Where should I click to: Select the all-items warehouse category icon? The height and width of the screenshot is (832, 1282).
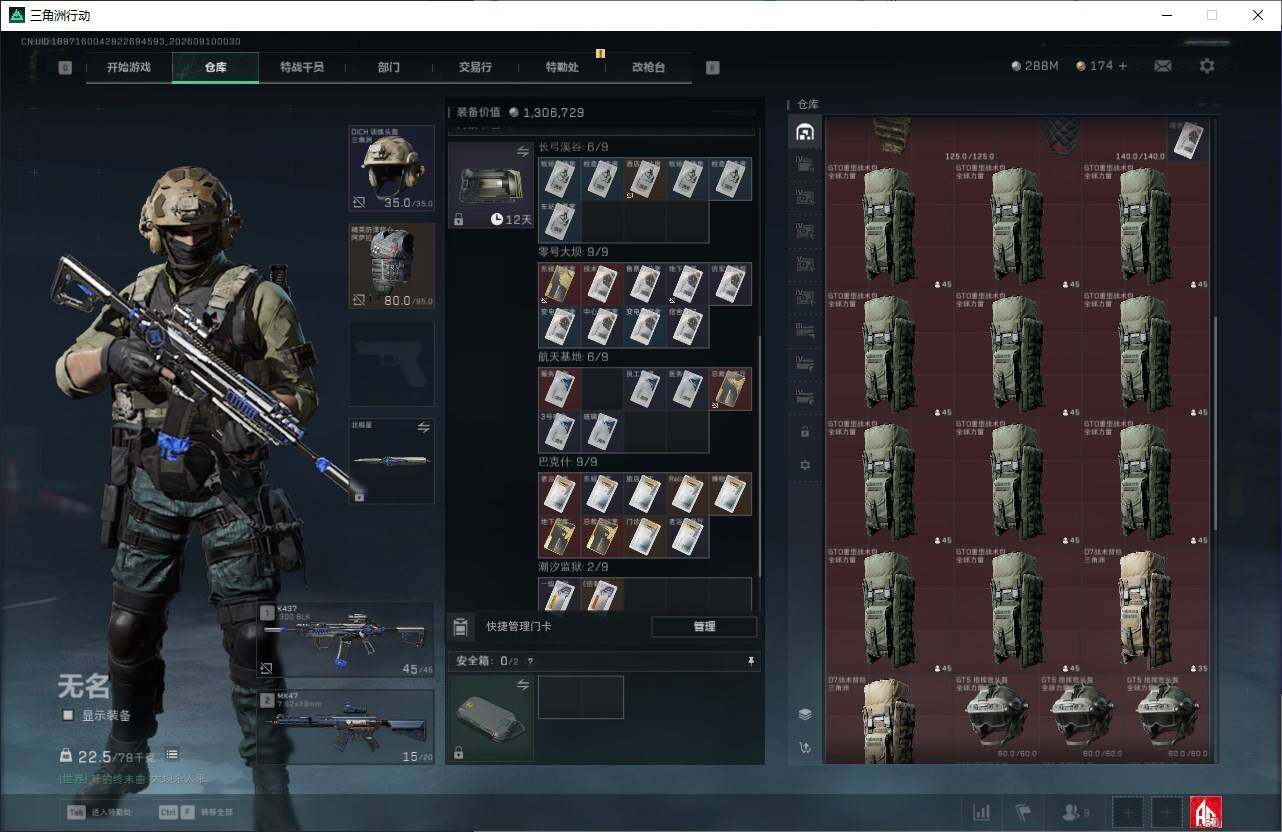(x=804, y=131)
